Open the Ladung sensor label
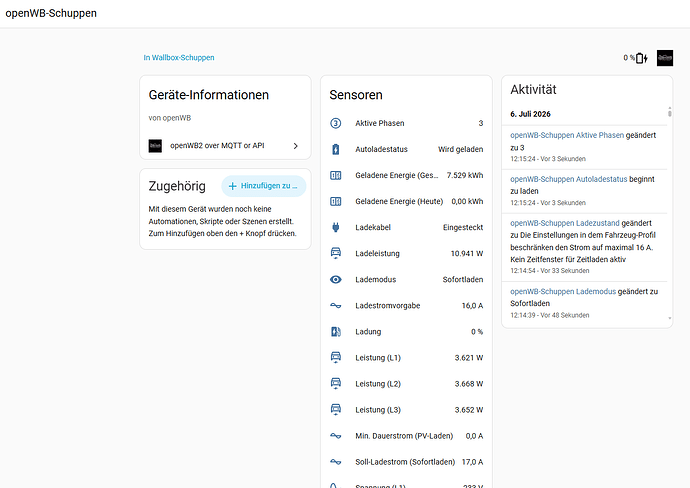690x488 pixels. [x=368, y=332]
